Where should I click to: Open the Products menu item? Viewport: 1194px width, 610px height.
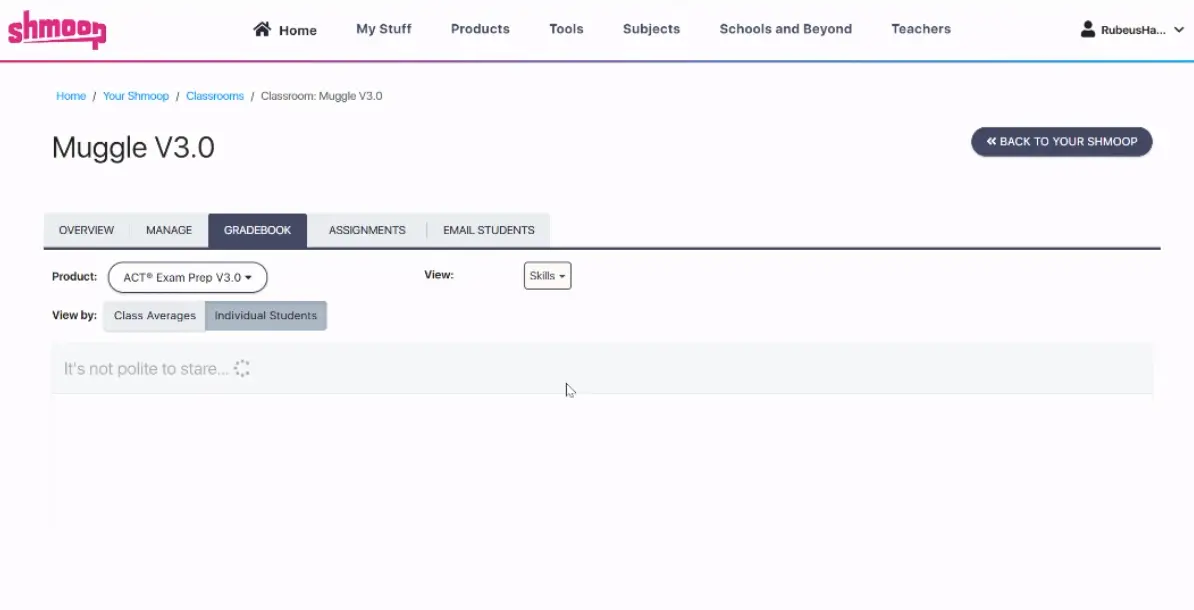point(480,29)
